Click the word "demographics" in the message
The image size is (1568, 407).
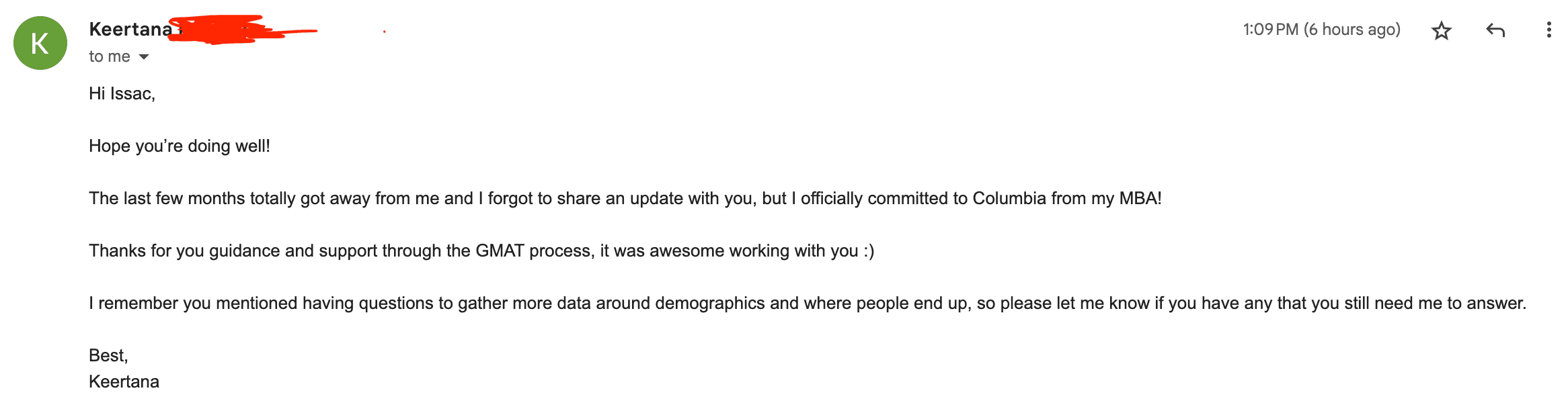point(709,303)
